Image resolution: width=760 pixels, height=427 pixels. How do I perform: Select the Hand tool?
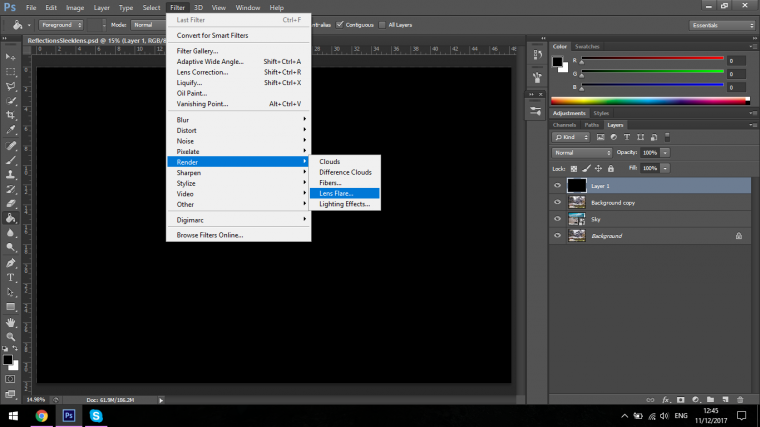click(x=10, y=322)
